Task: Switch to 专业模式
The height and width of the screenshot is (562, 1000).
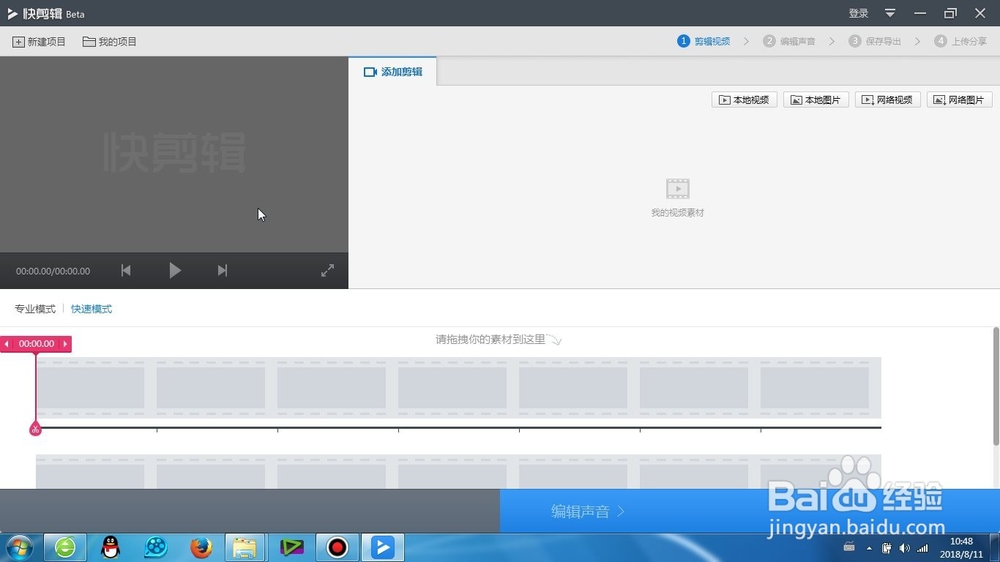Action: (x=35, y=309)
